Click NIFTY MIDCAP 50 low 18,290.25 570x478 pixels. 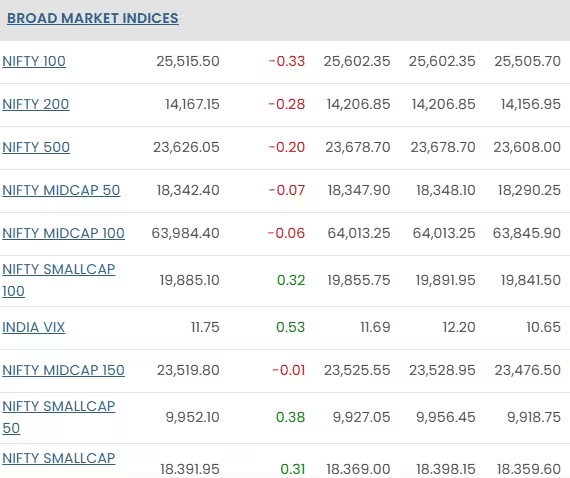(x=529, y=190)
